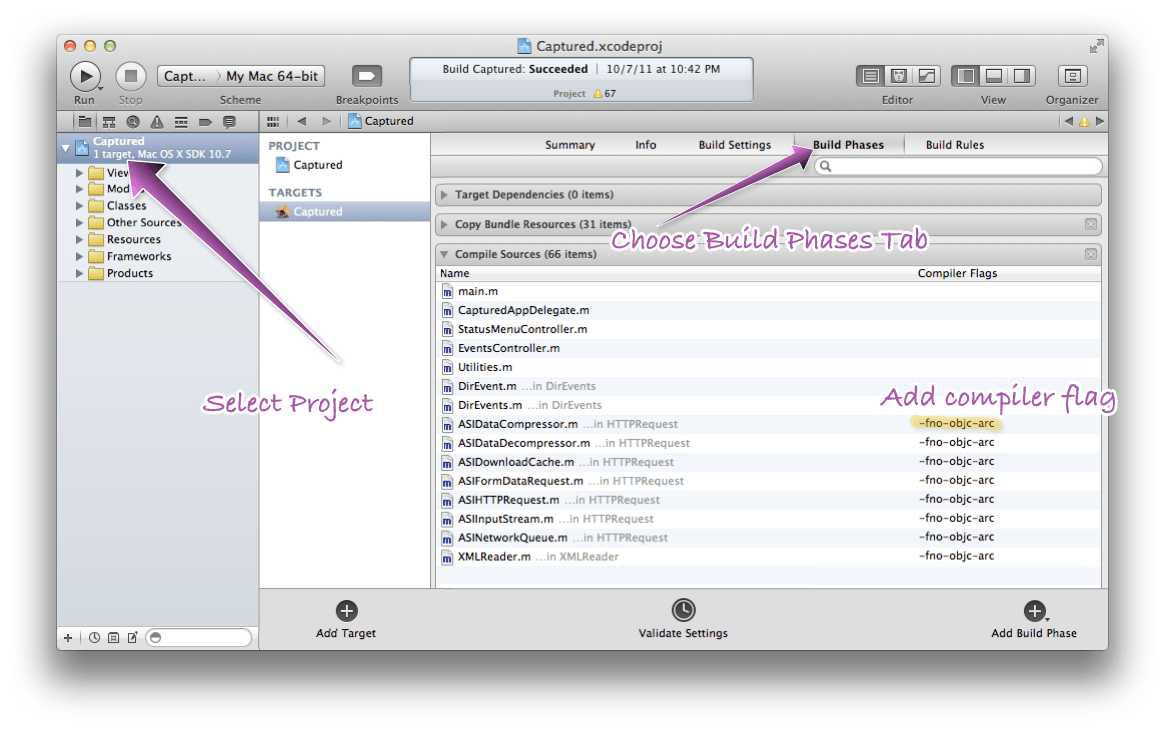
Task: Click Captured in the jump bar
Action: click(x=380, y=121)
